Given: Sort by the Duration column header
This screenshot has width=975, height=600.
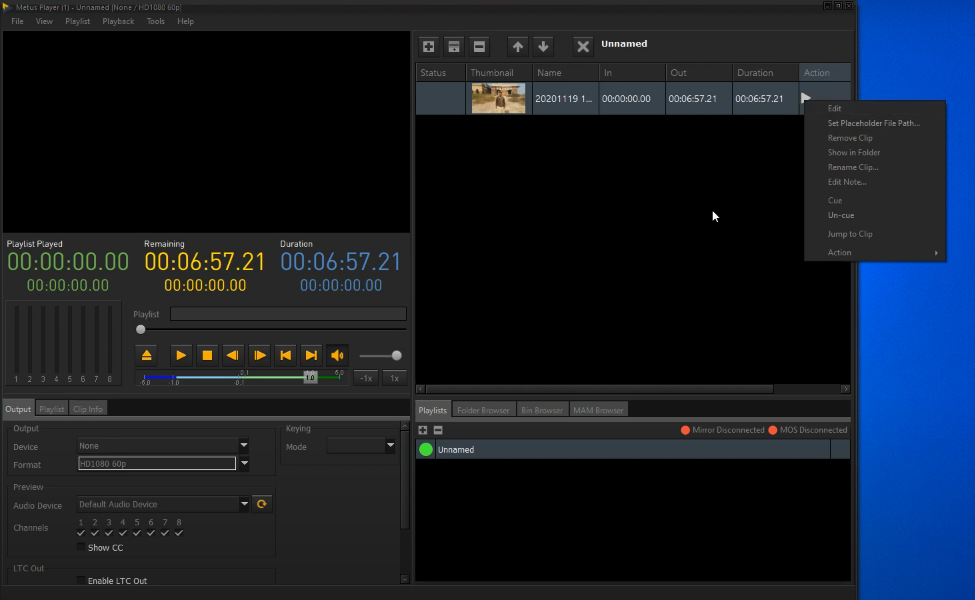Looking at the screenshot, I should pos(765,73).
